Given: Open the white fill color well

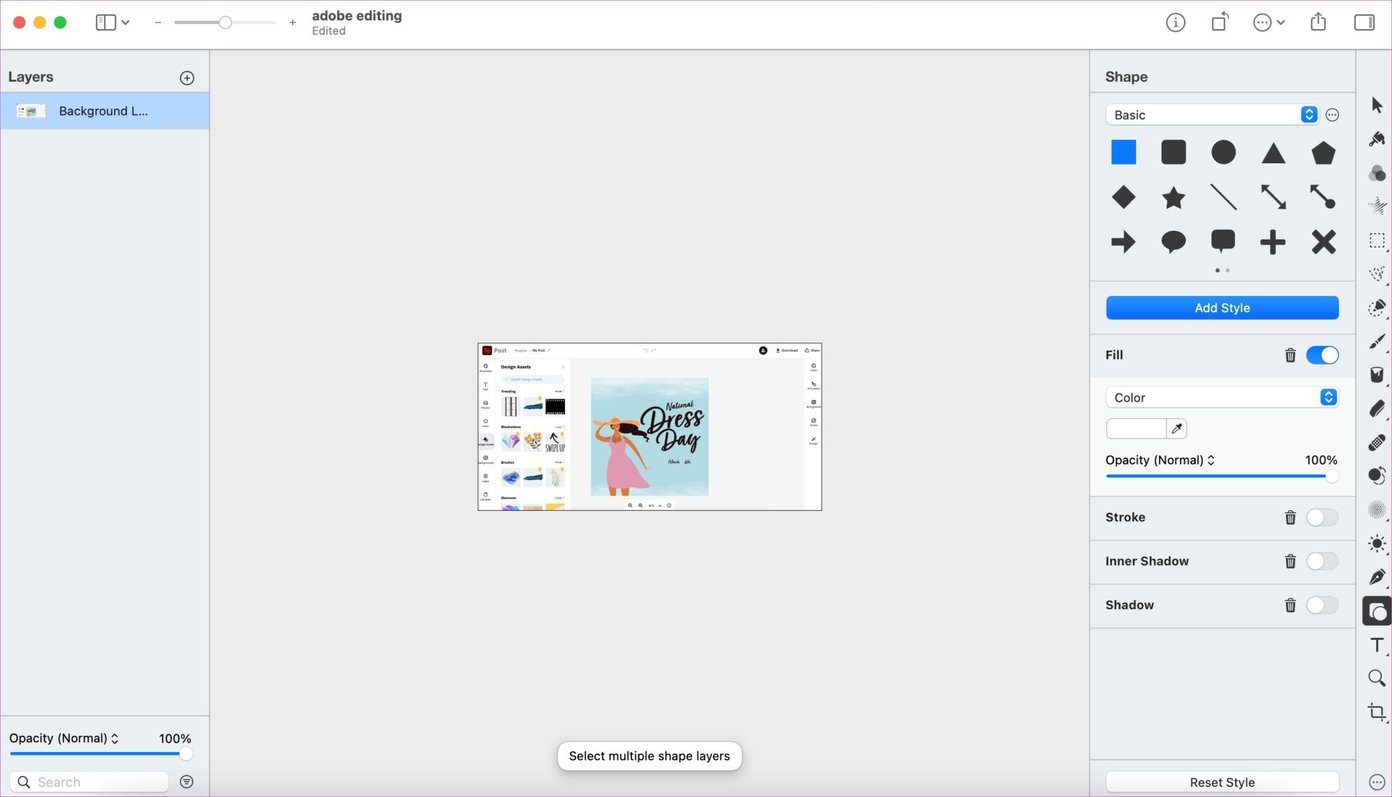Looking at the screenshot, I should (x=1136, y=429).
